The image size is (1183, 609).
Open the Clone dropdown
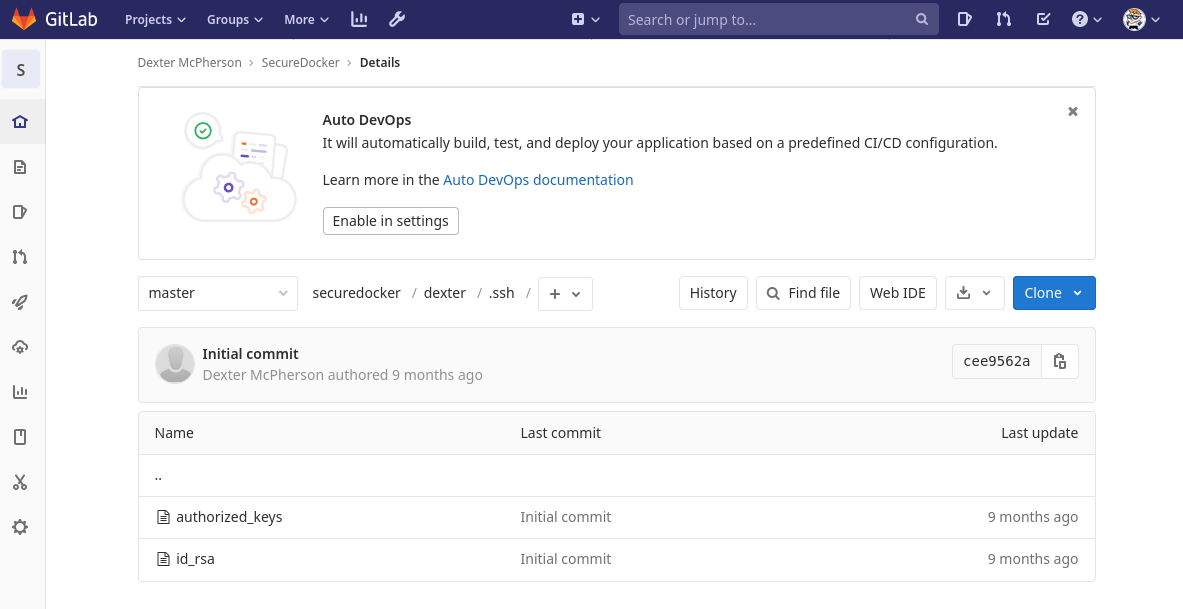click(x=1053, y=293)
